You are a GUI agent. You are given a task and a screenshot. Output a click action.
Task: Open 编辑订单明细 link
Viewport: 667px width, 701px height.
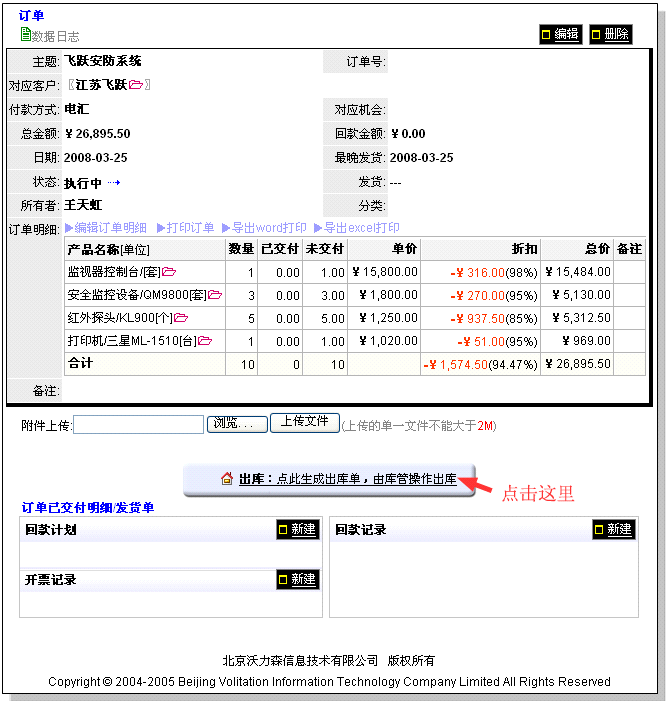pyautogui.click(x=106, y=228)
